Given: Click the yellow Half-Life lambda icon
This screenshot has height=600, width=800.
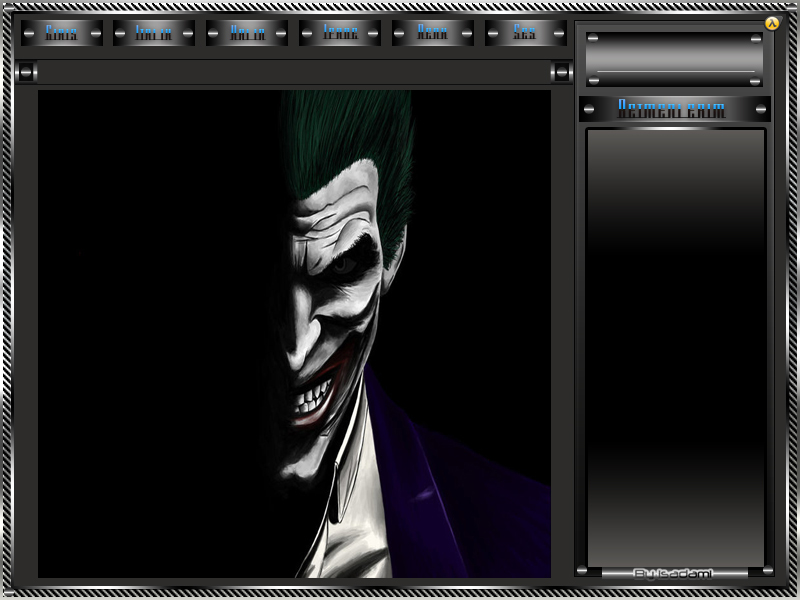Looking at the screenshot, I should click(772, 23).
